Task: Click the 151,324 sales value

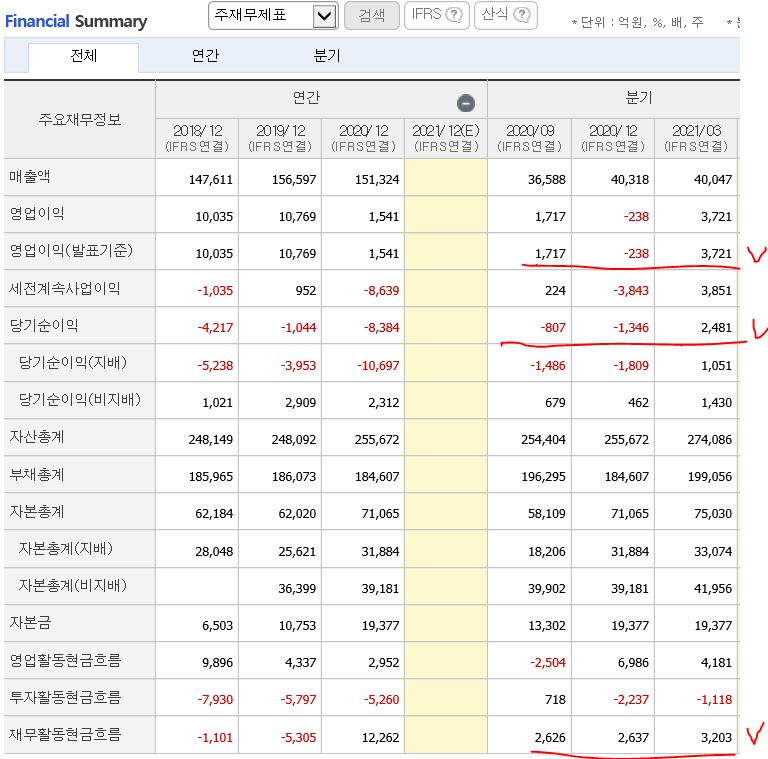Action: click(x=377, y=180)
